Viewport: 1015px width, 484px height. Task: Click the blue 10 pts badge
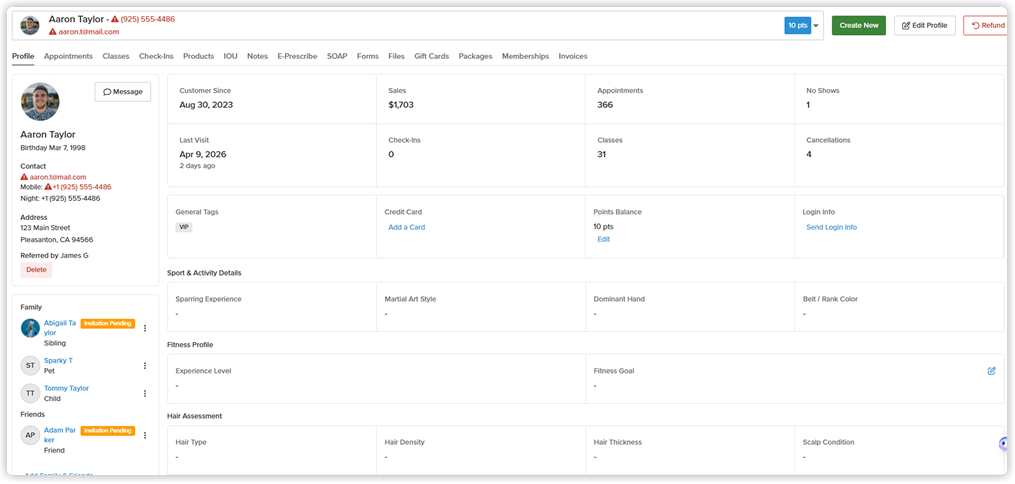[798, 26]
